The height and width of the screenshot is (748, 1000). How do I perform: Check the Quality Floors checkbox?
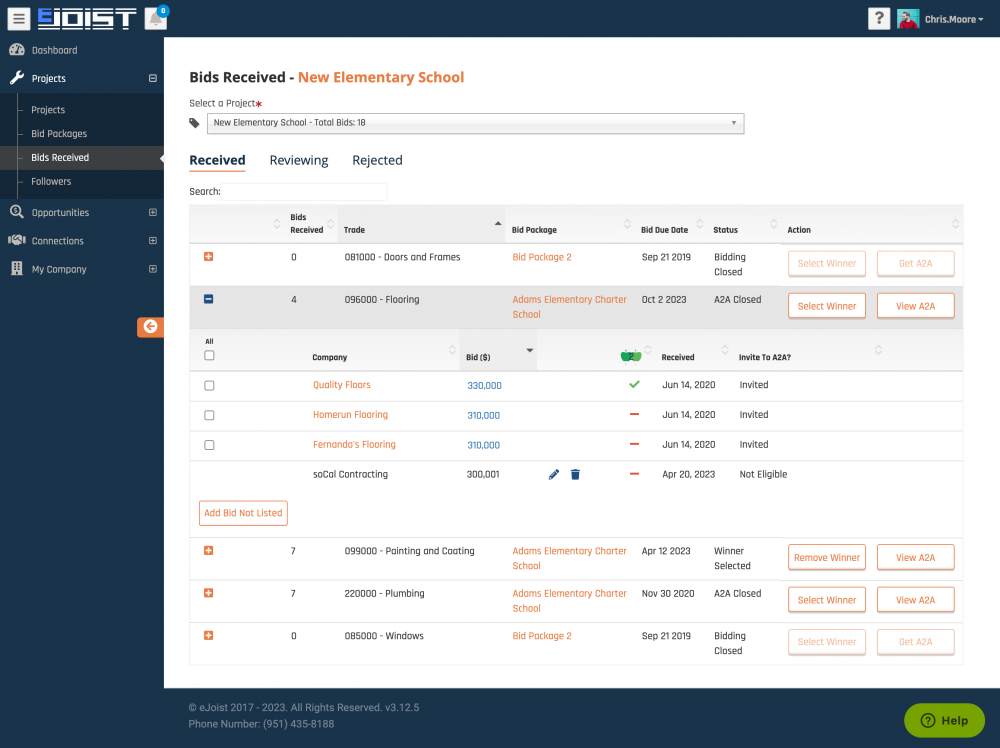[x=209, y=385]
